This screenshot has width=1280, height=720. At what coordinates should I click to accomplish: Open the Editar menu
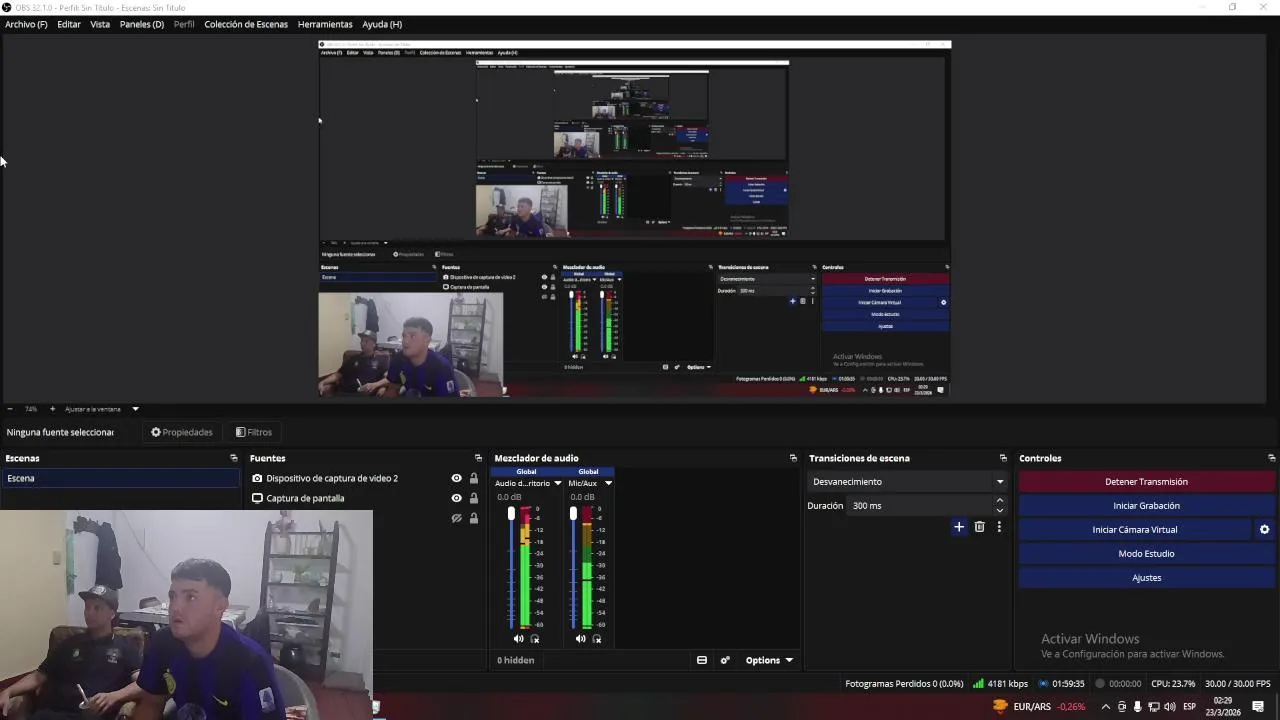69,24
